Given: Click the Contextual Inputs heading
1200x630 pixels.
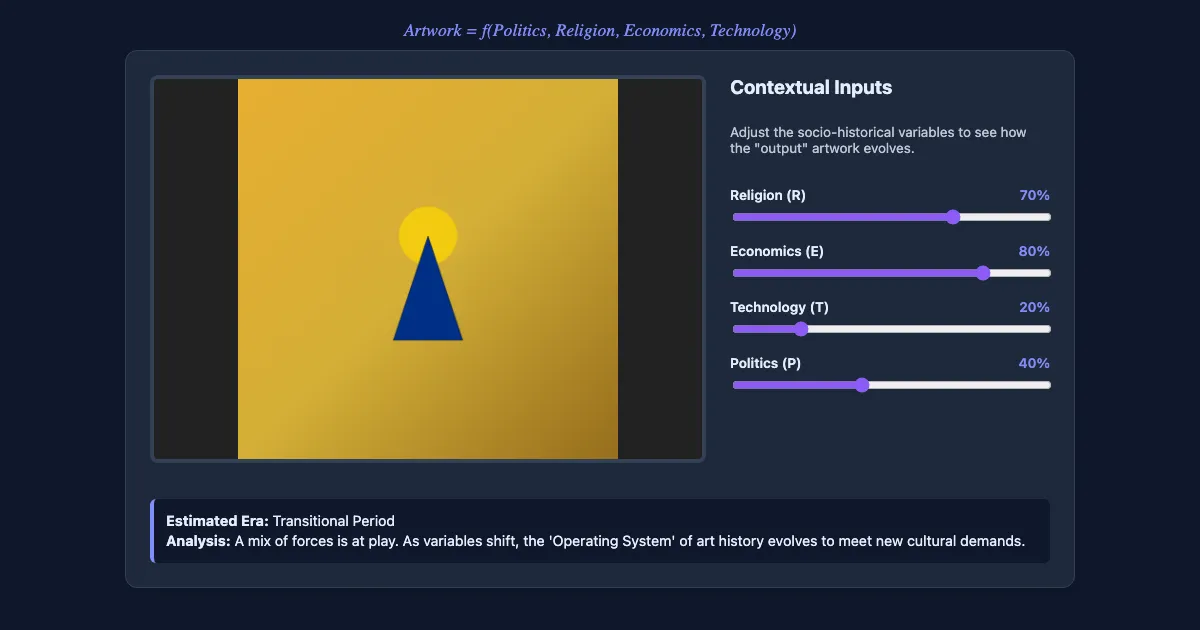Looking at the screenshot, I should click(811, 87).
